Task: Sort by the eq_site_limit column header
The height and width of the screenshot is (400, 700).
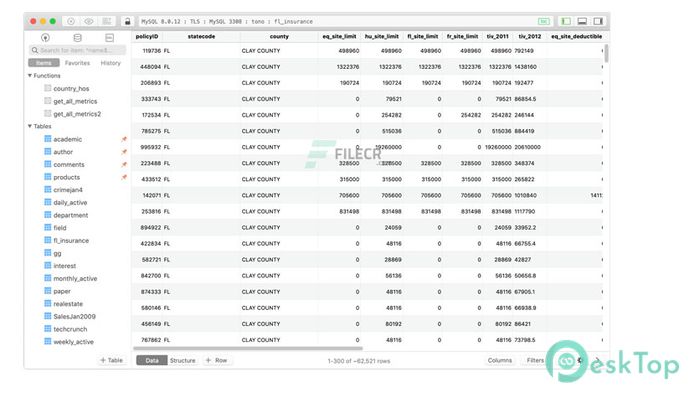Action: click(339, 37)
